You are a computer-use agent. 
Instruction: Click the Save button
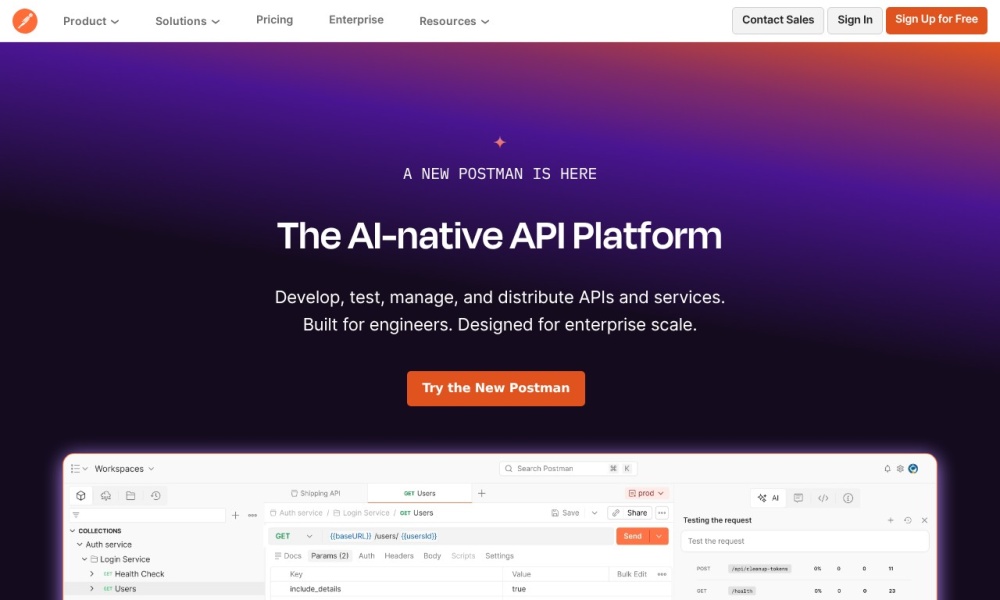tap(566, 513)
